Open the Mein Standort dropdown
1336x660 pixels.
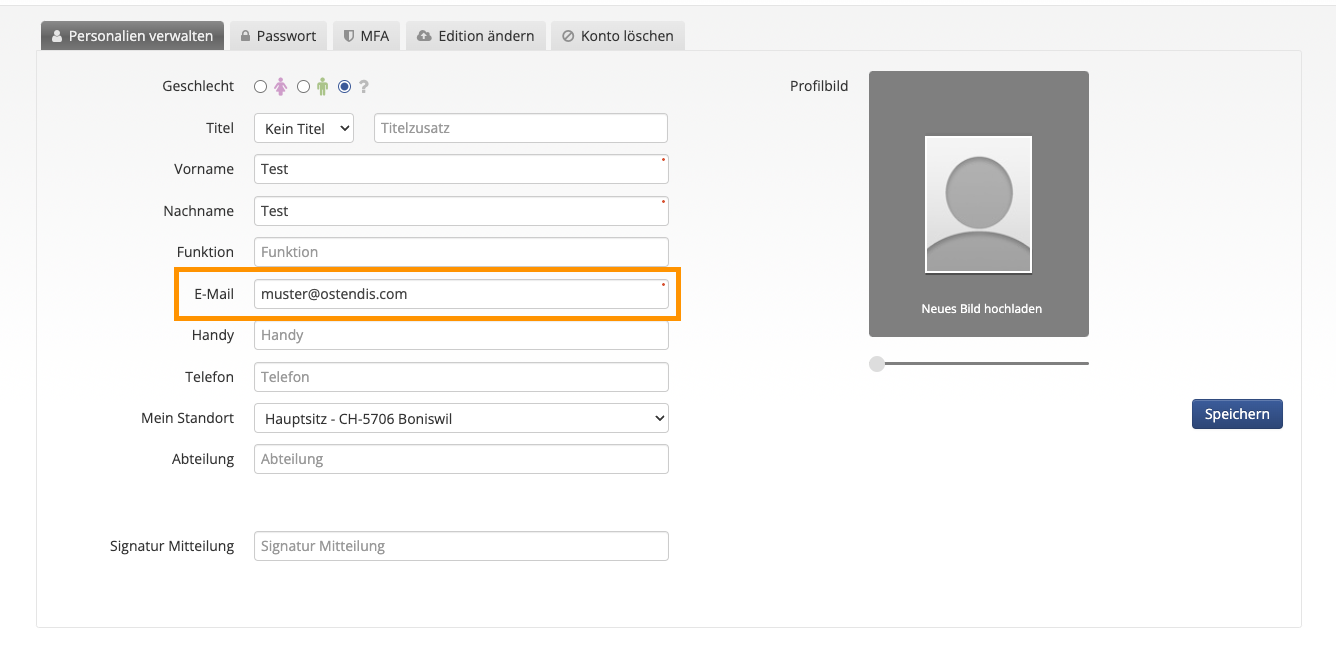click(x=461, y=418)
